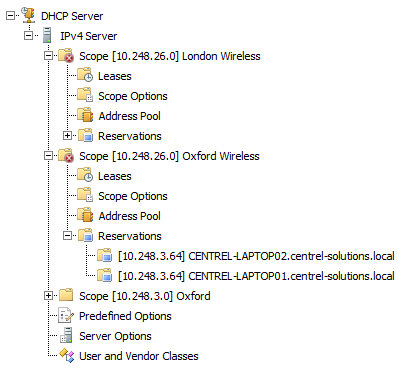Click Reservations icon under Oxford Wireless
This screenshot has height=384, width=411.
pyautogui.click(x=85, y=235)
